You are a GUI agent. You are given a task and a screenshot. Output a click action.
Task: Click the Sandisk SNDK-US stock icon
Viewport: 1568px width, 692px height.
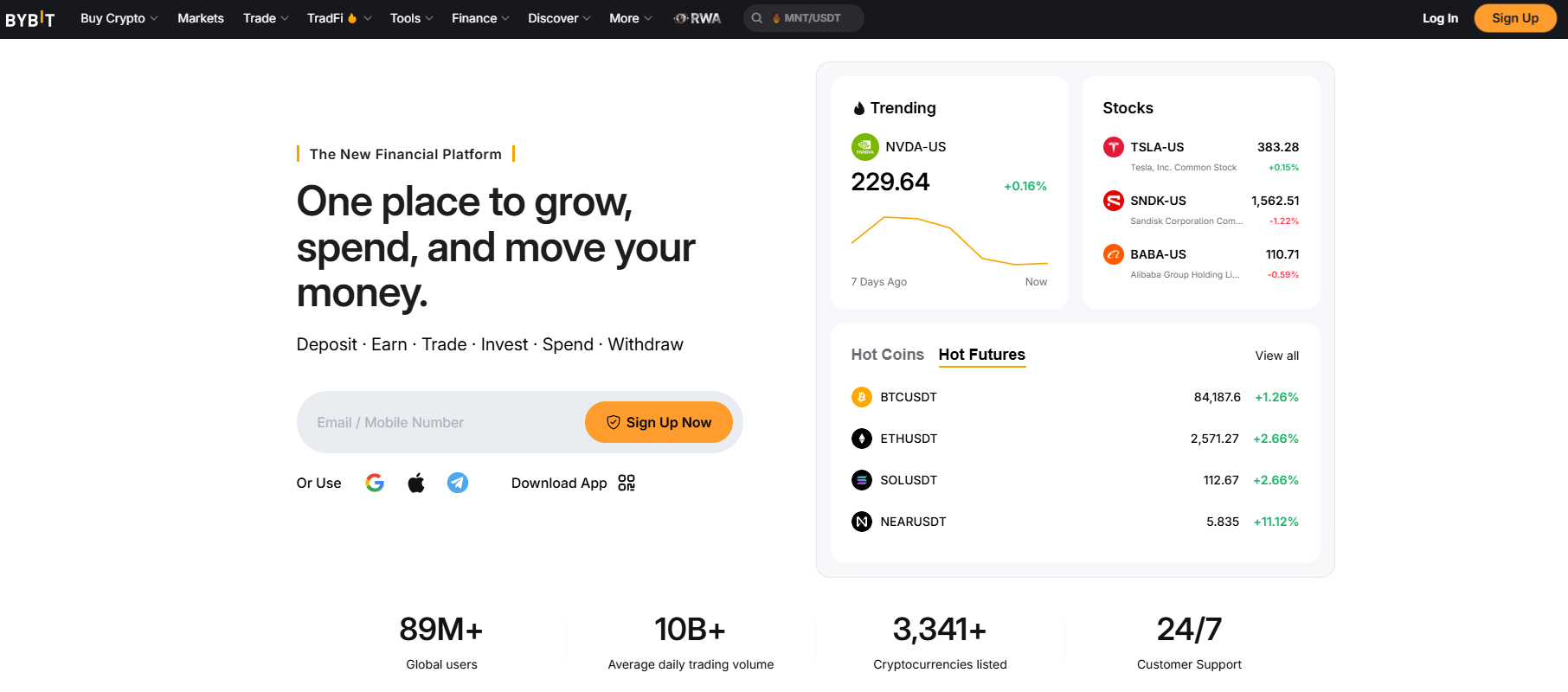point(1114,201)
